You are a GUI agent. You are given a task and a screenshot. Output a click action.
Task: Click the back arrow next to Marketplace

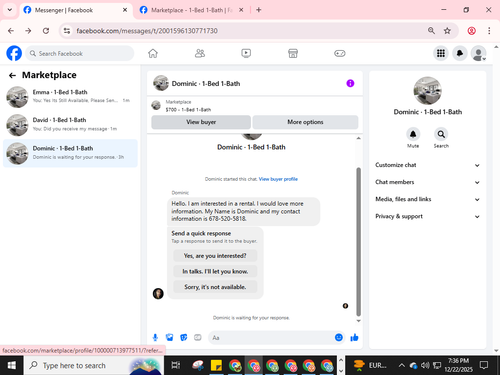click(12, 76)
